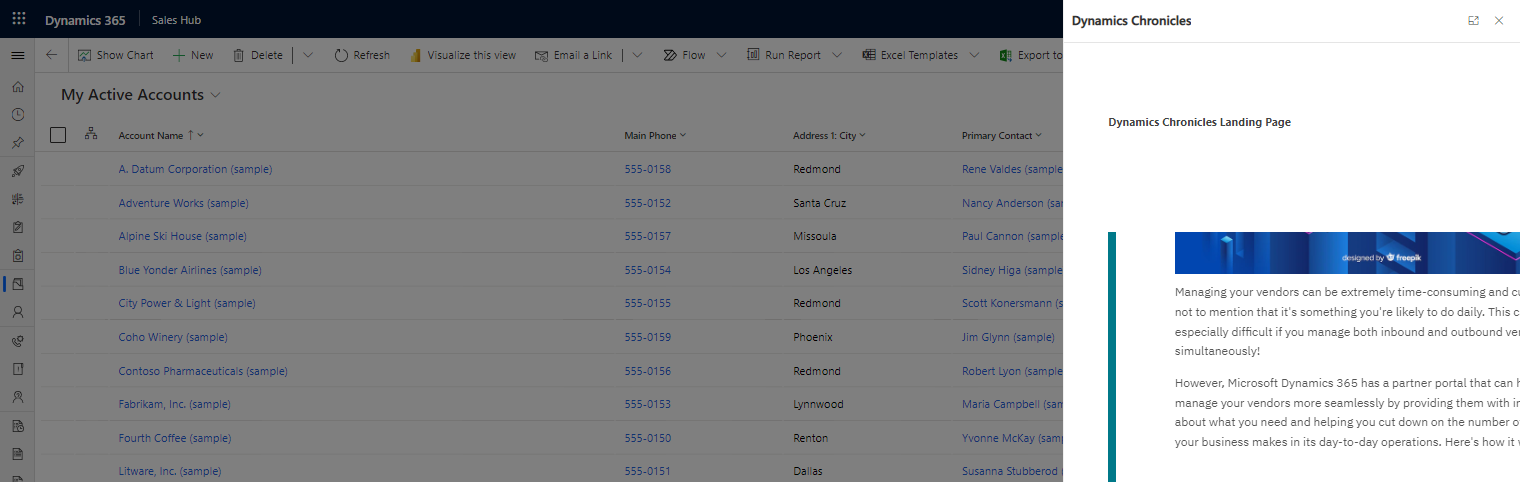Viewport: 1520px width, 482px height.
Task: Click the Email a Link envelope icon
Action: pos(541,55)
